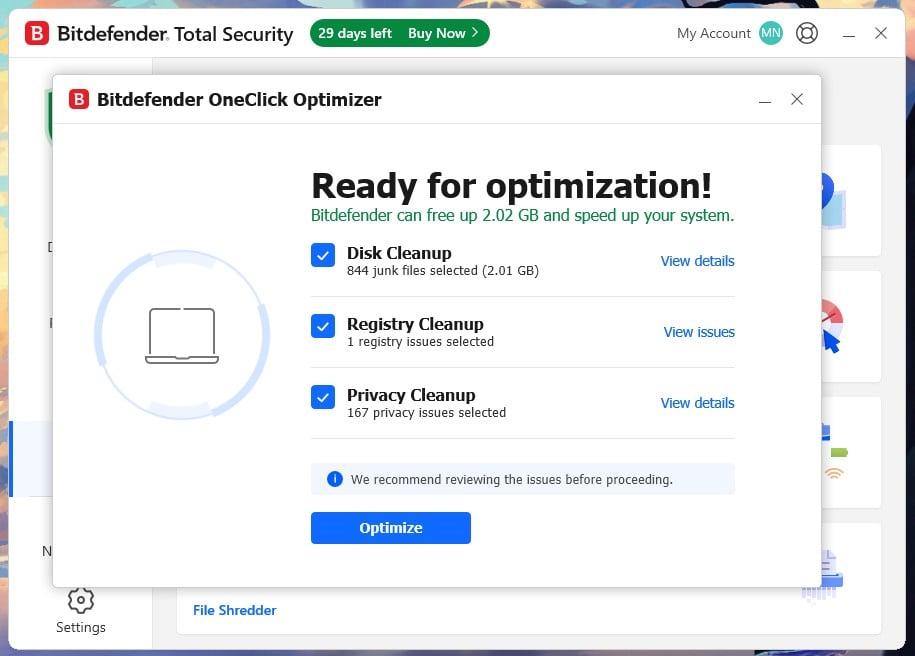Image resolution: width=915 pixels, height=656 pixels.
Task: Click '1 registry issues selected' text
Action: [x=420, y=341]
